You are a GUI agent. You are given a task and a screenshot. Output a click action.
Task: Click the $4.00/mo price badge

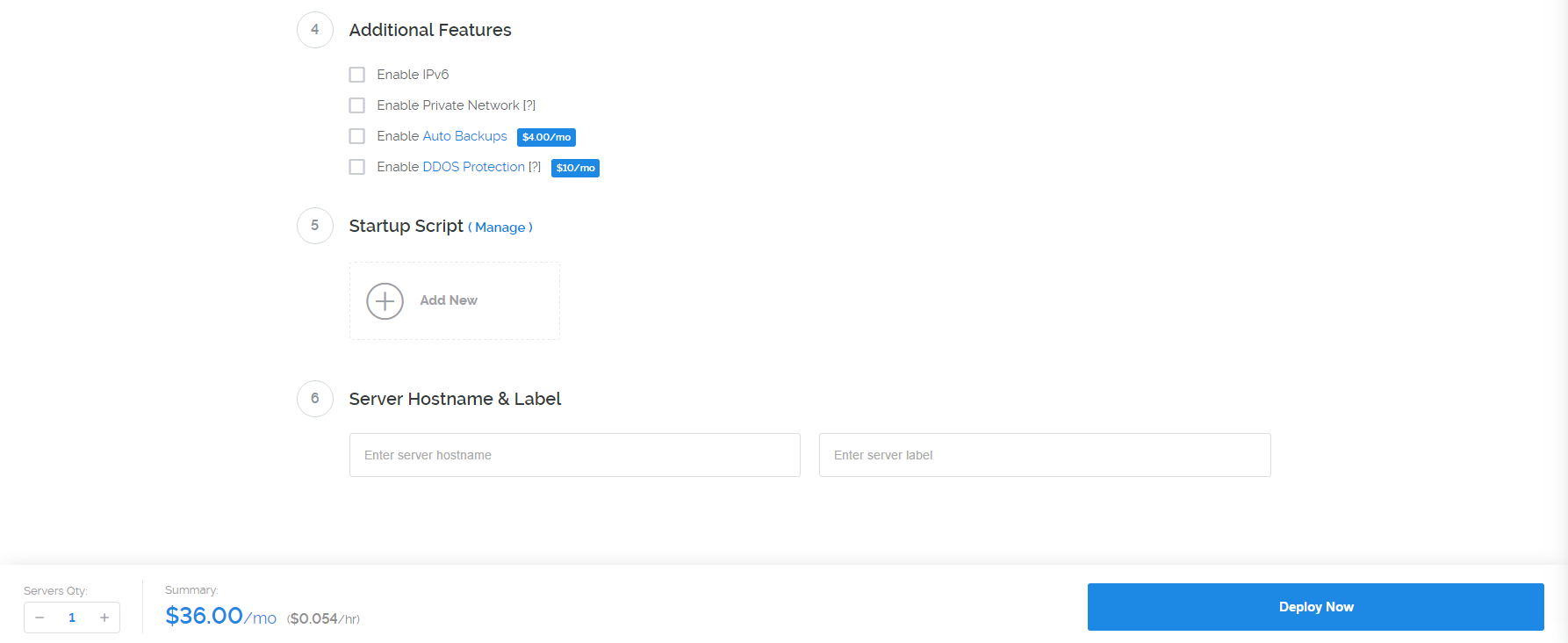coord(546,137)
